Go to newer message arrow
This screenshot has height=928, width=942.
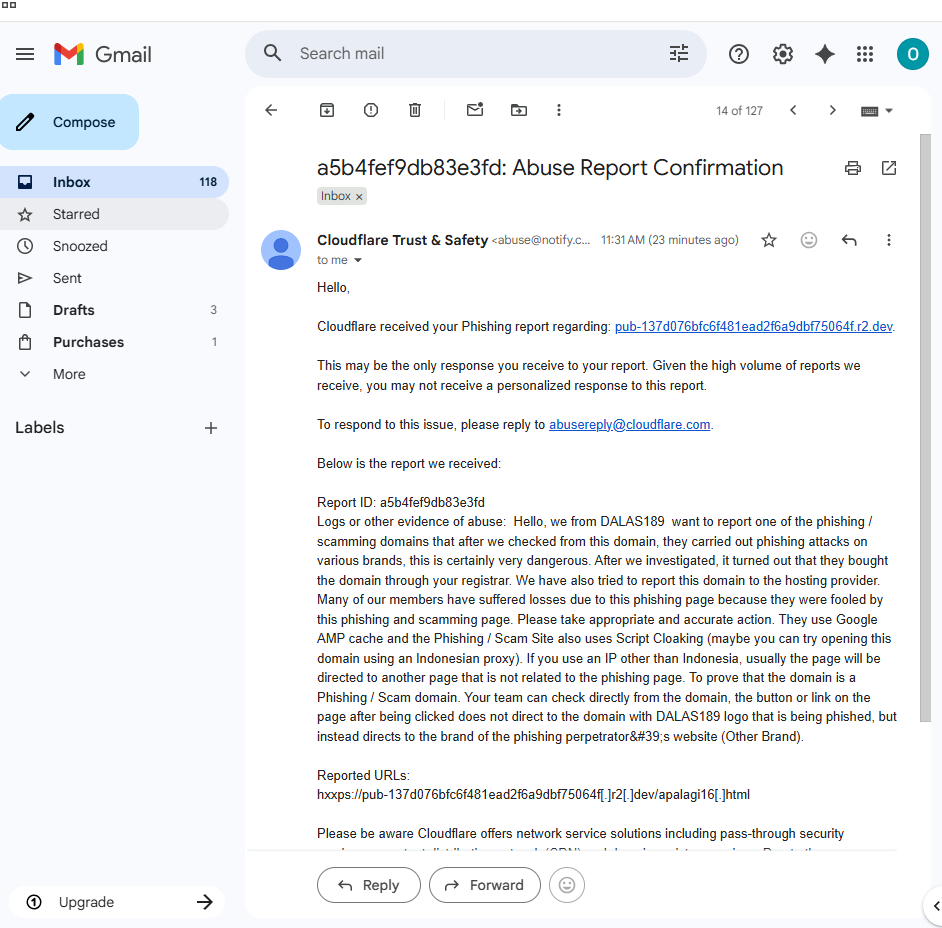point(793,110)
